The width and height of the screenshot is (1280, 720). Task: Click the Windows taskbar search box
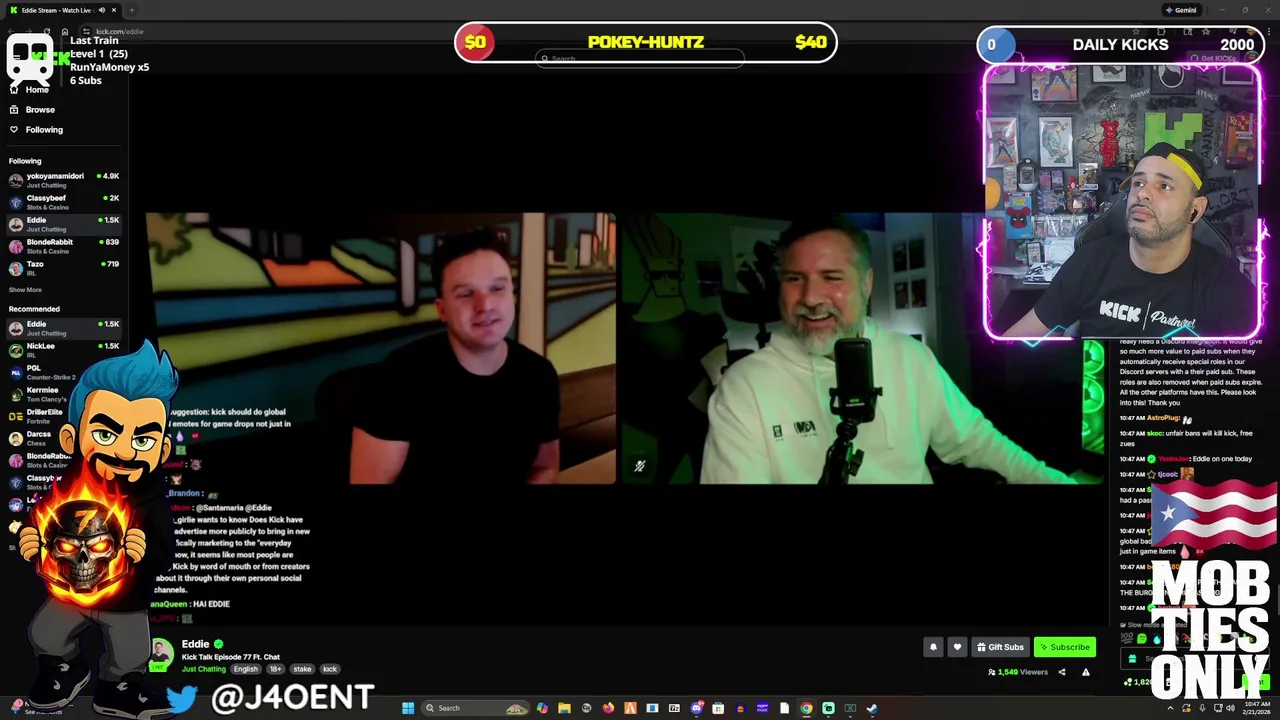click(x=476, y=708)
